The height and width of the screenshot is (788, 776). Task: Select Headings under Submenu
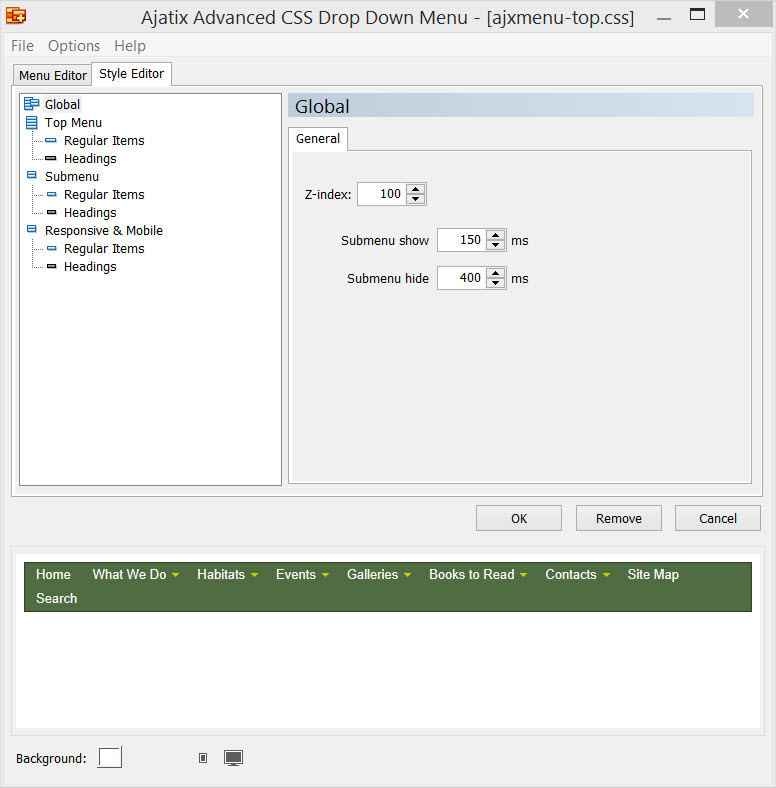coord(90,213)
